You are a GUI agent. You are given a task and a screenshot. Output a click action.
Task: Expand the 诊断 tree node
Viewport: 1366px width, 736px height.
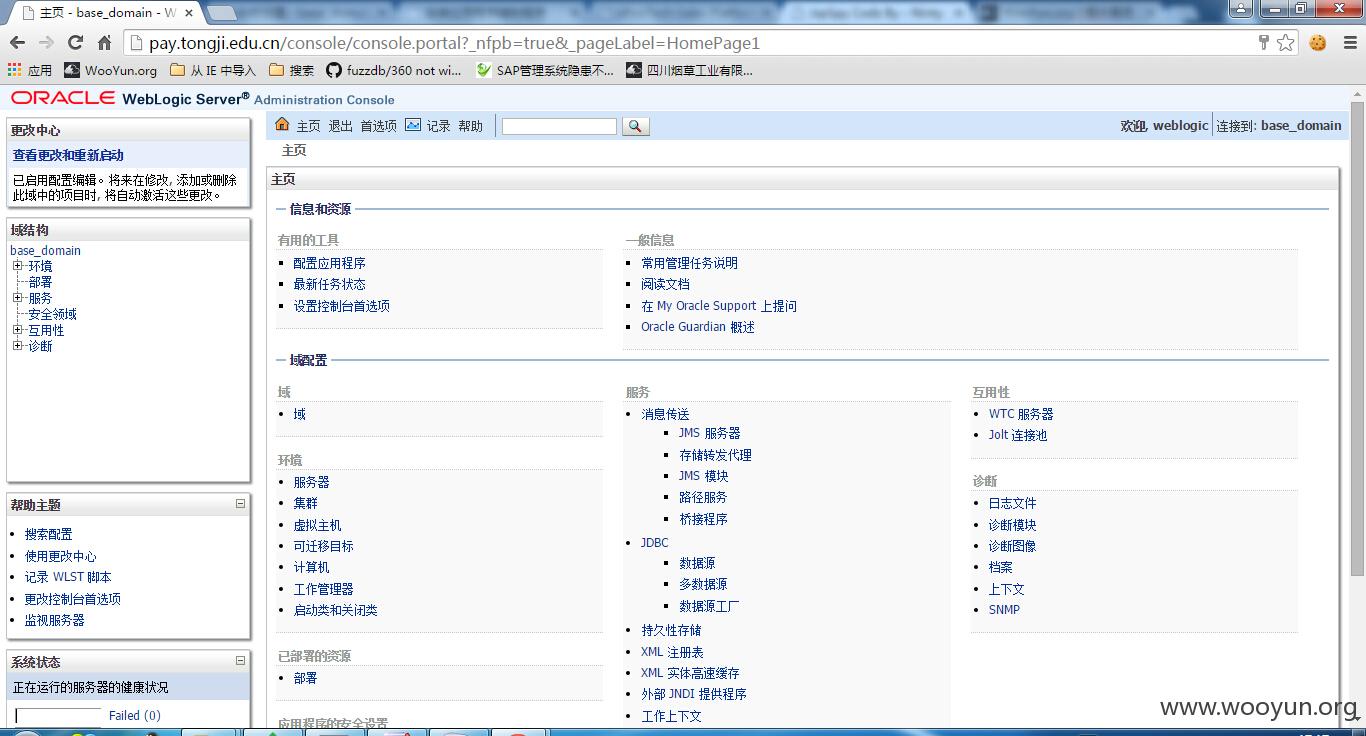click(17, 346)
